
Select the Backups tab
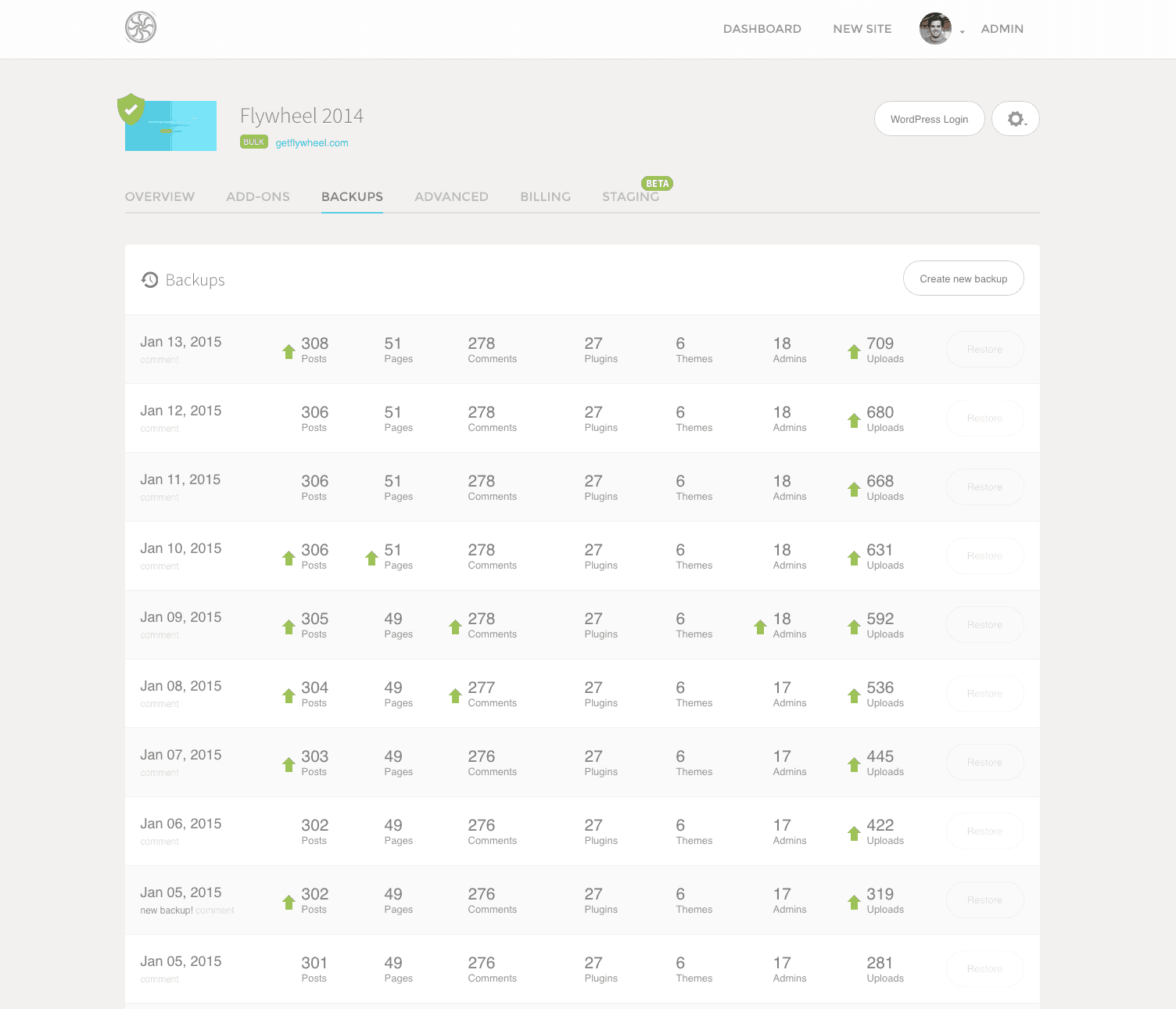[x=352, y=196]
